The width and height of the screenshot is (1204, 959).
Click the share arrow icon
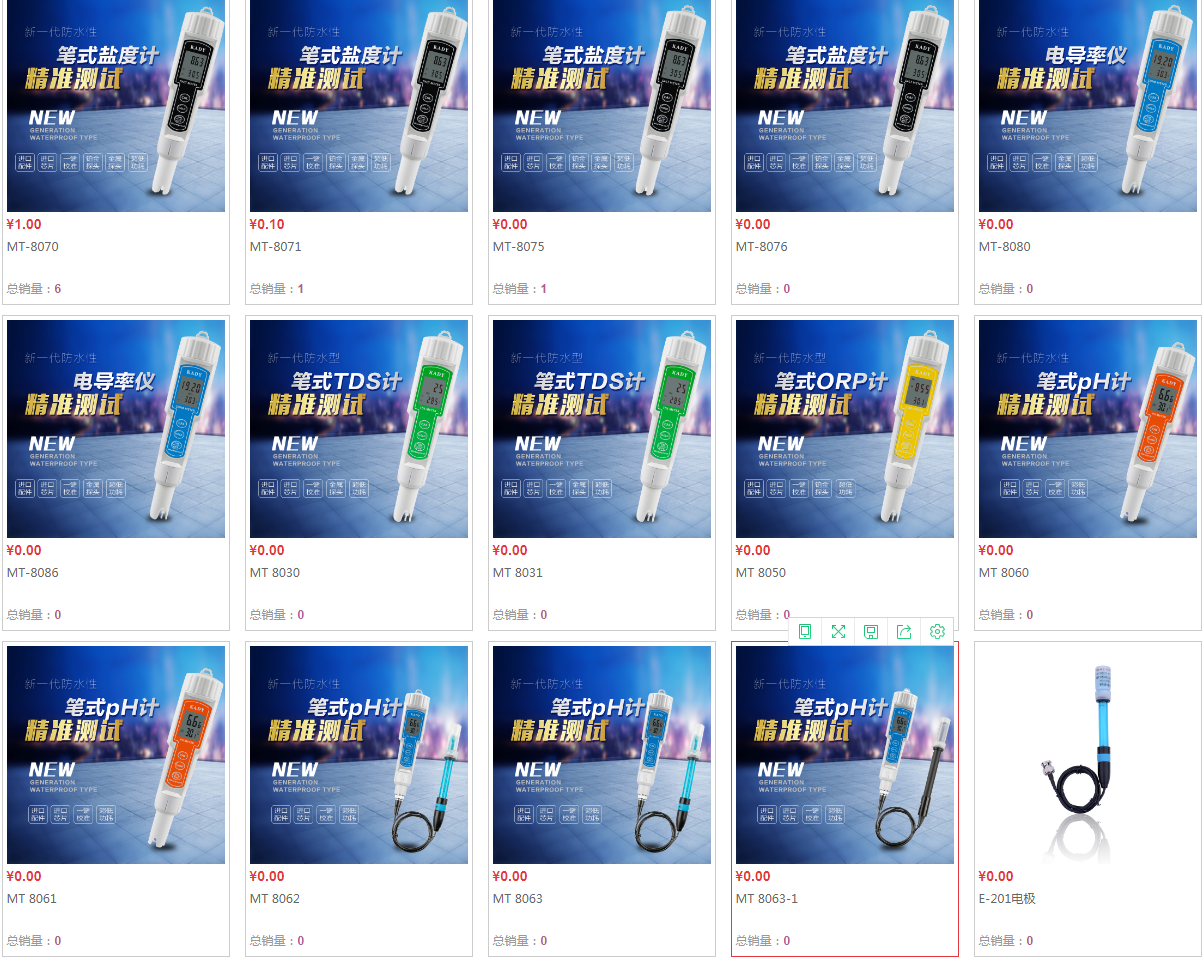coord(904,631)
